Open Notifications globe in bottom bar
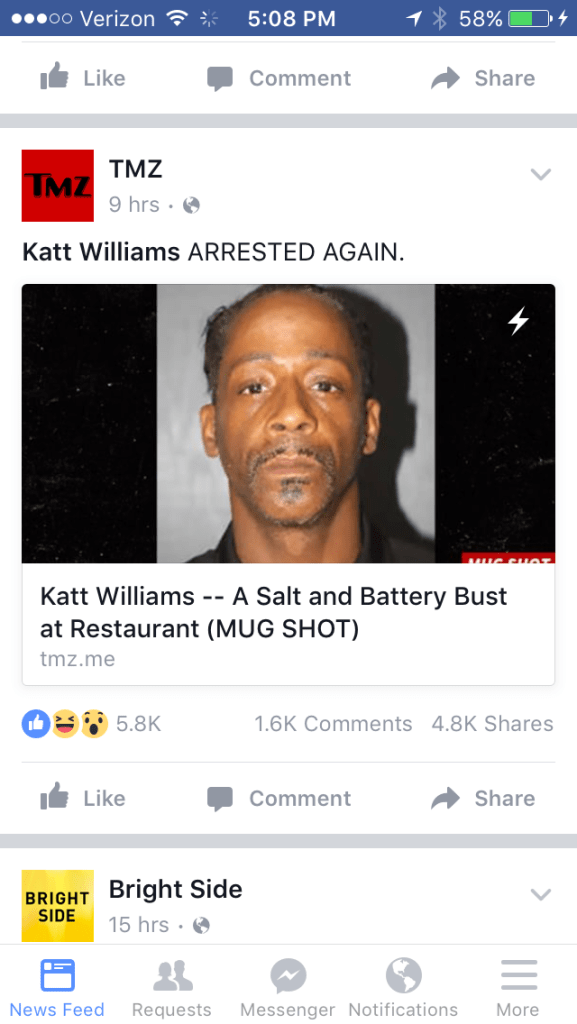Screen dimensions: 577x1024 tap(403, 987)
